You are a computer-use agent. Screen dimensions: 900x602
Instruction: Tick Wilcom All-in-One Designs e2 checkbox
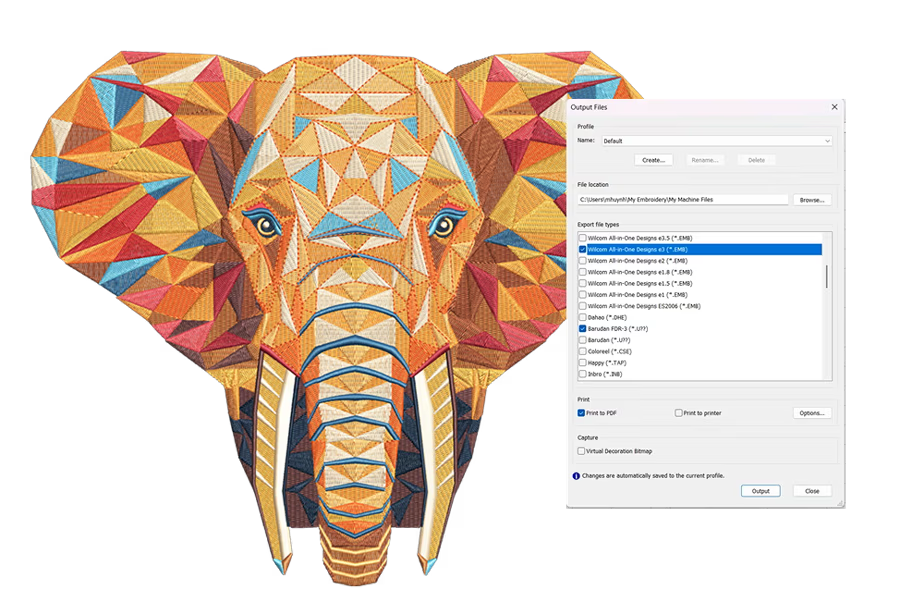tap(583, 261)
